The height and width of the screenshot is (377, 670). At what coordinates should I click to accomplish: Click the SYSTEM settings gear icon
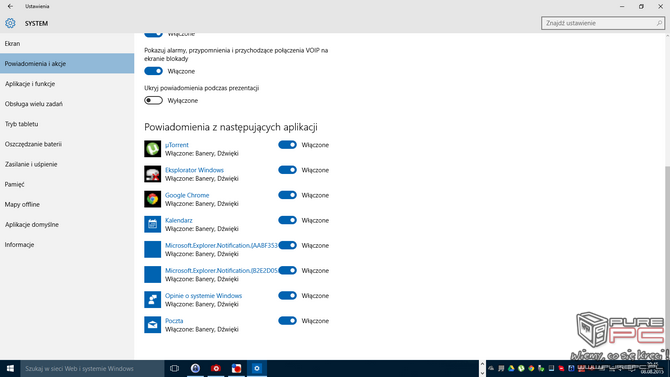tap(10, 23)
